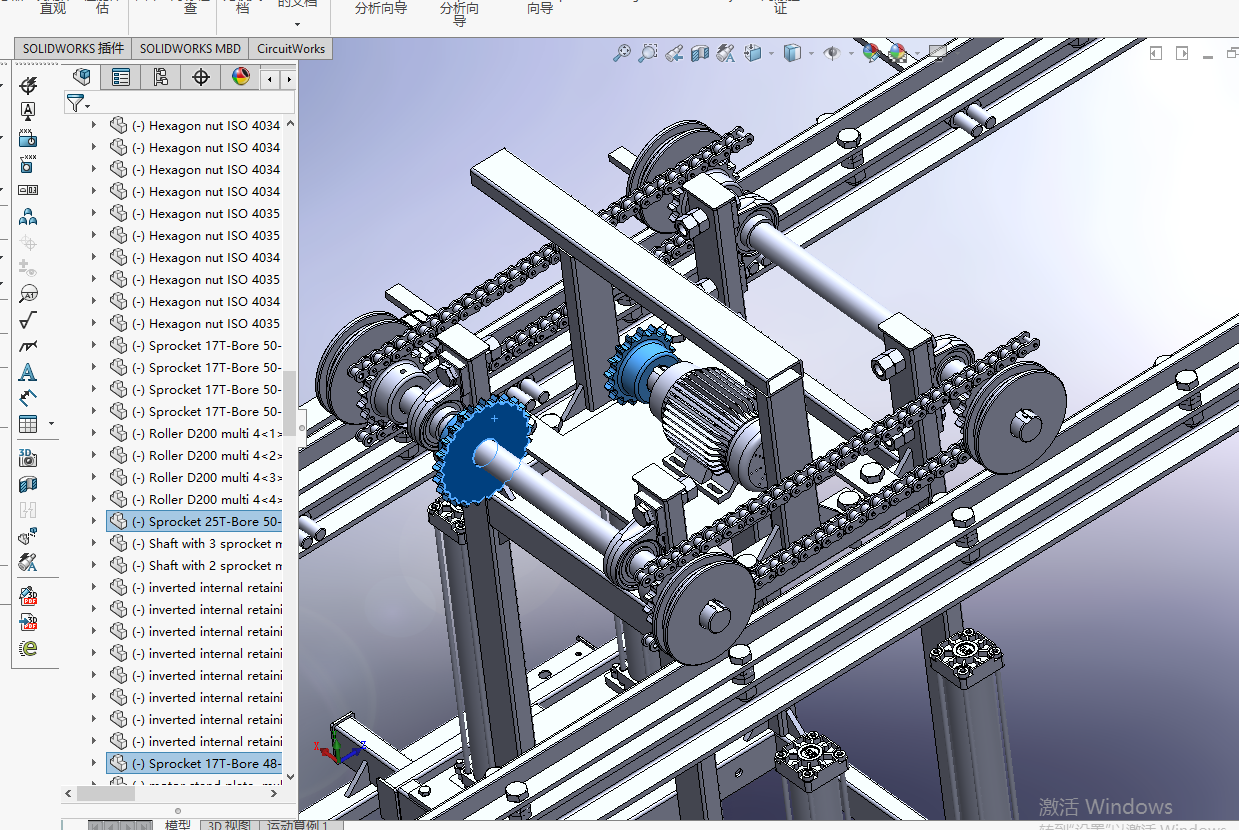Expand the Sprocket 25T-Bore 50 tree item

coord(95,521)
